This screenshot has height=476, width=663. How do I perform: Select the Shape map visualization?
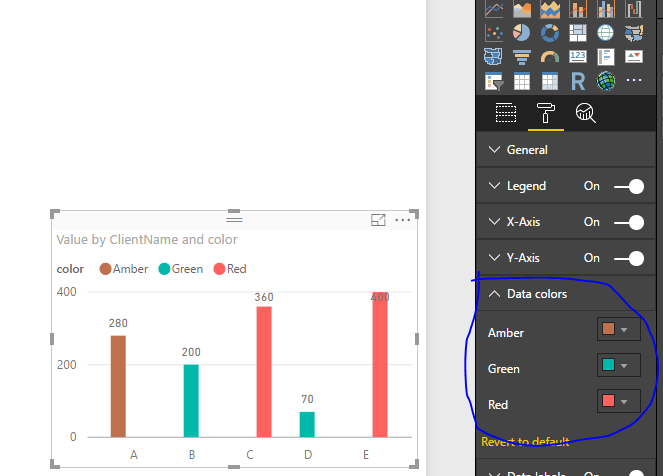pyautogui.click(x=493, y=57)
